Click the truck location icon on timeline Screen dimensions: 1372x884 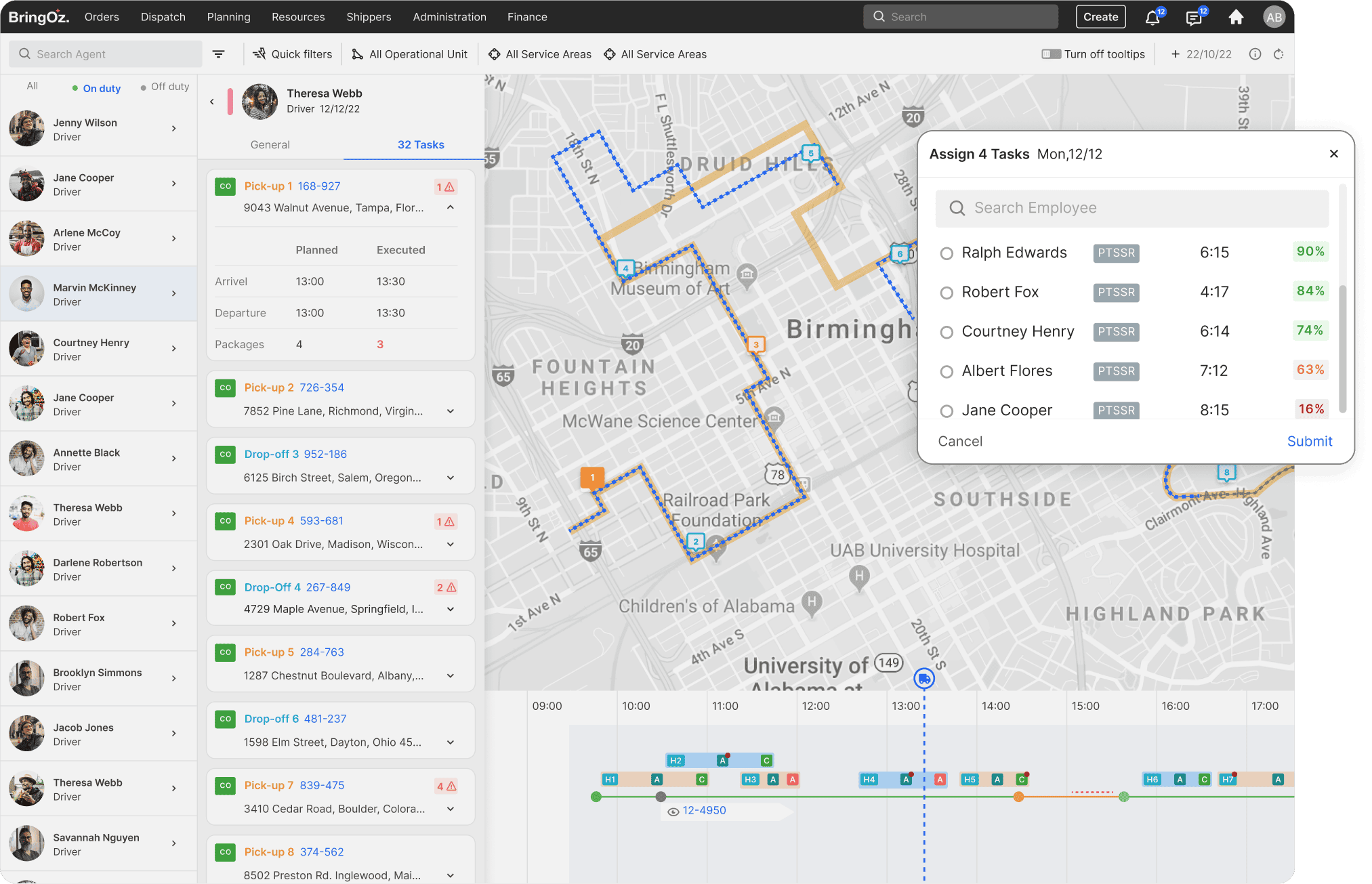coord(923,678)
